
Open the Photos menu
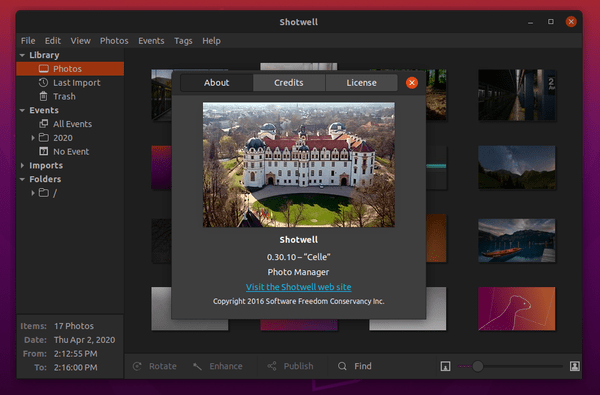pos(114,41)
